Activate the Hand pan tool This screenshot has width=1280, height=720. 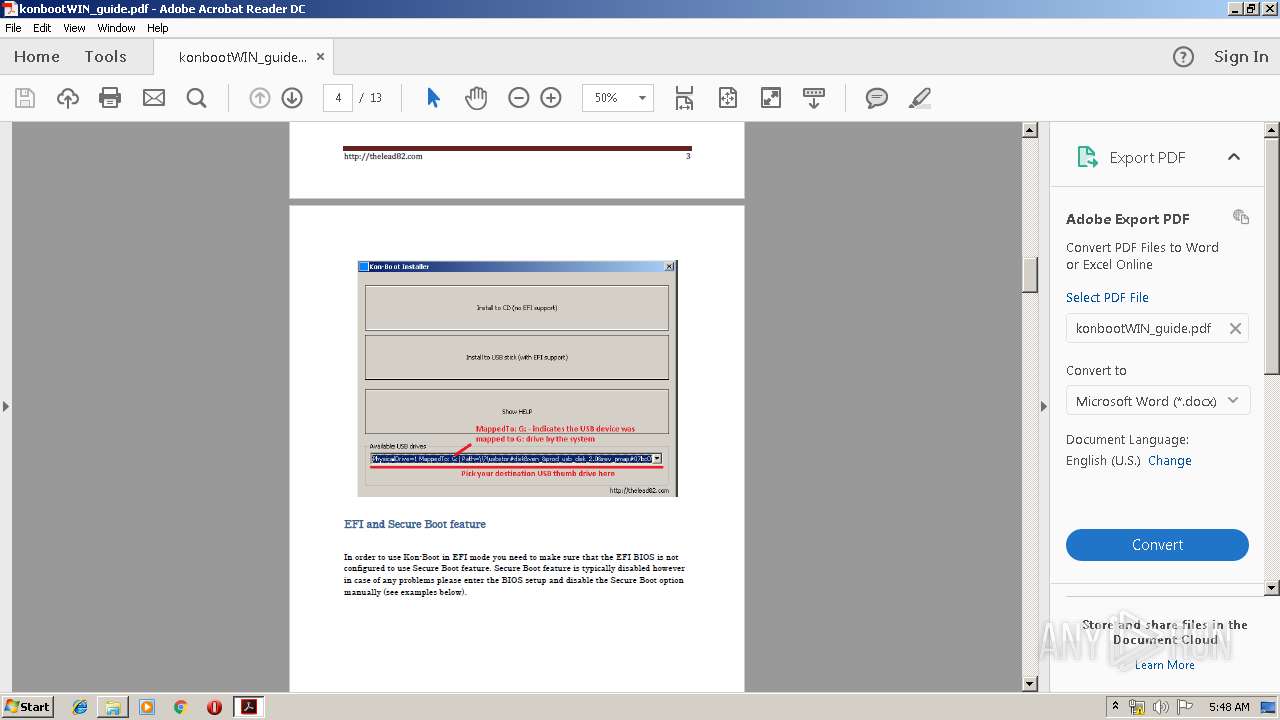coord(476,98)
